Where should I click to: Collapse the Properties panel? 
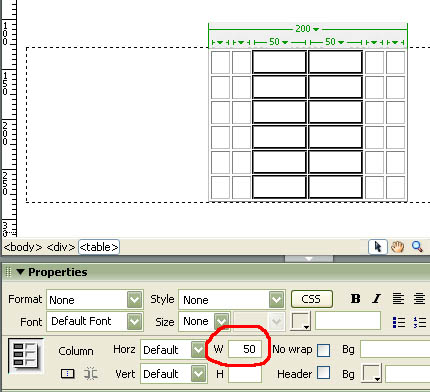click(x=20, y=272)
